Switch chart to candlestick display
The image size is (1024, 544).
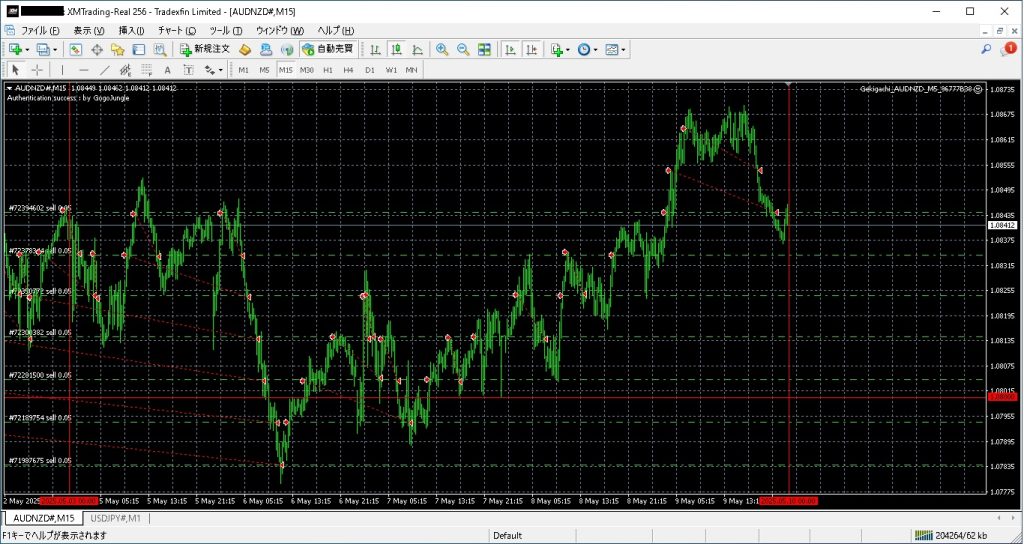396,49
